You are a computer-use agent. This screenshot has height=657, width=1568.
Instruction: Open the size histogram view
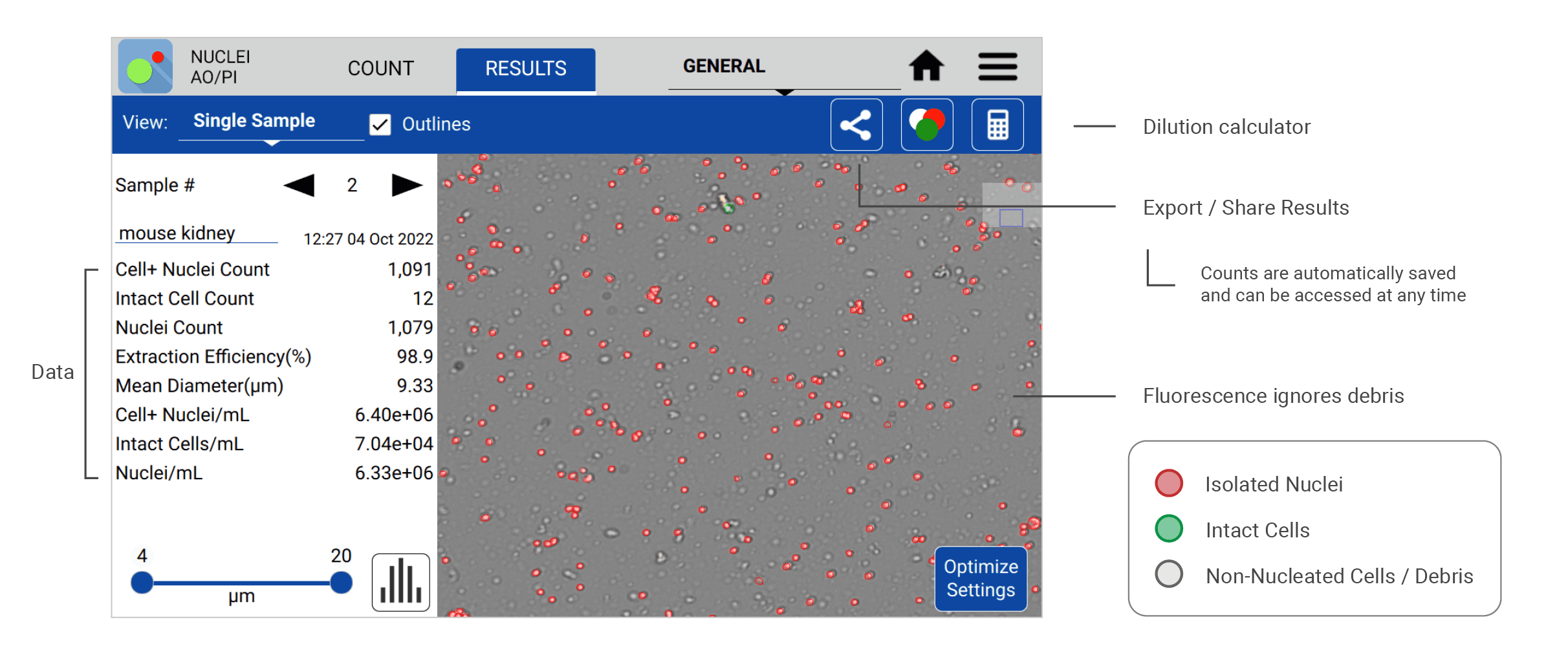[x=400, y=581]
